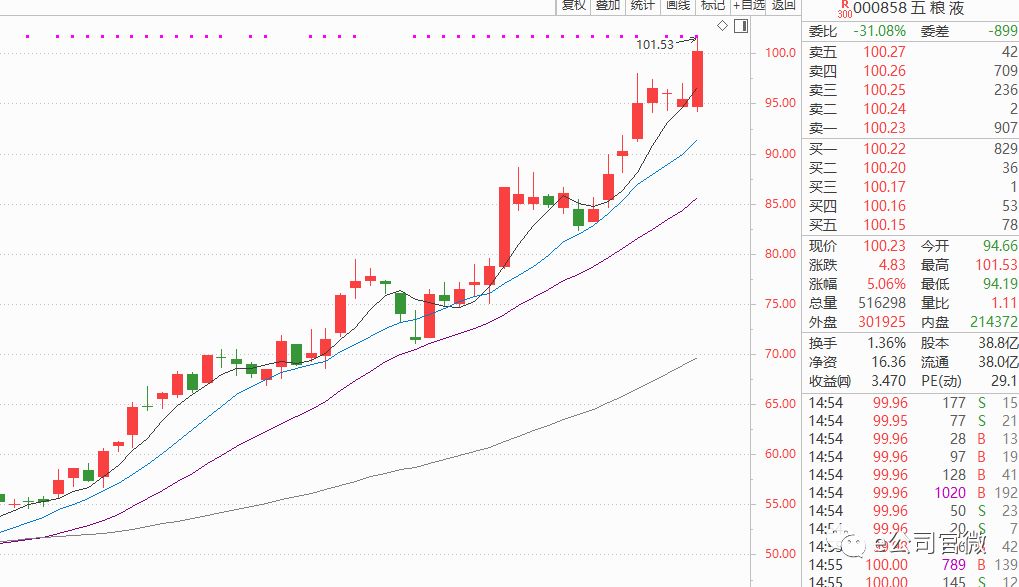Click the 委比 value -31.08%
Image resolution: width=1019 pixels, height=587 pixels.
click(x=879, y=31)
